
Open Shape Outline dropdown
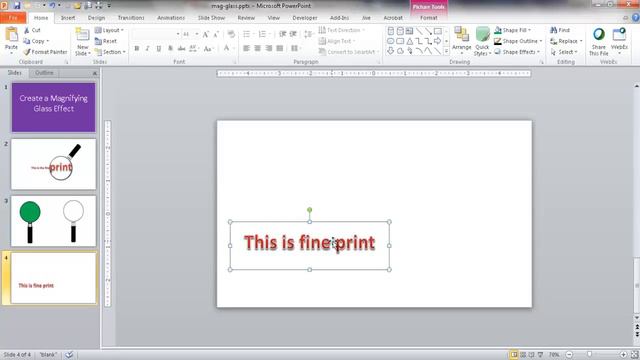pyautogui.click(x=518, y=41)
